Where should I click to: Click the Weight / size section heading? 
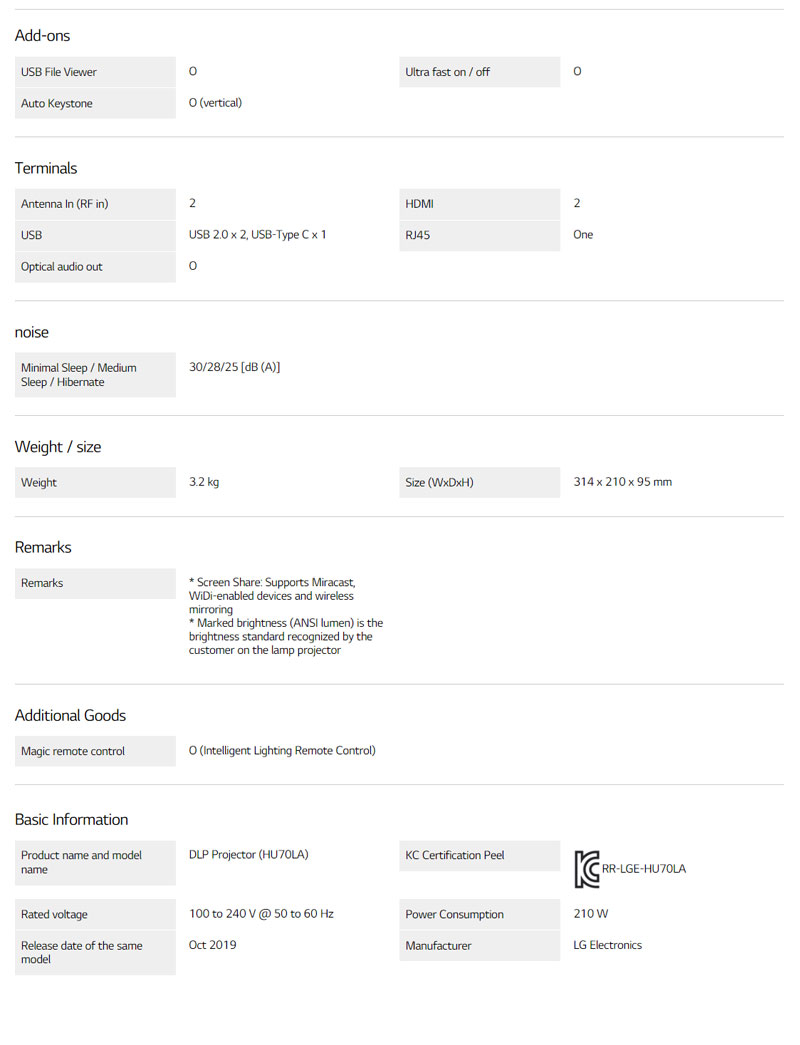(x=58, y=447)
